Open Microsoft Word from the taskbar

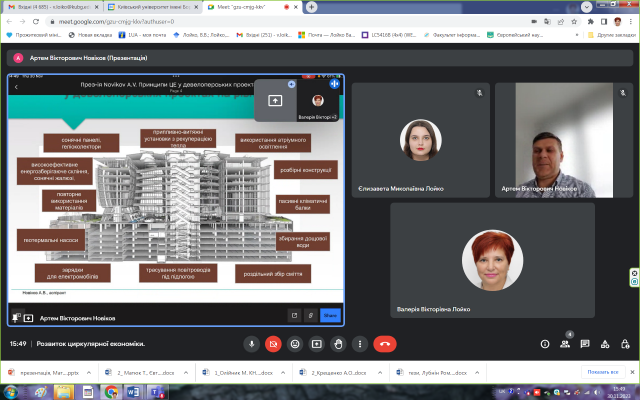pyautogui.click(x=131, y=391)
